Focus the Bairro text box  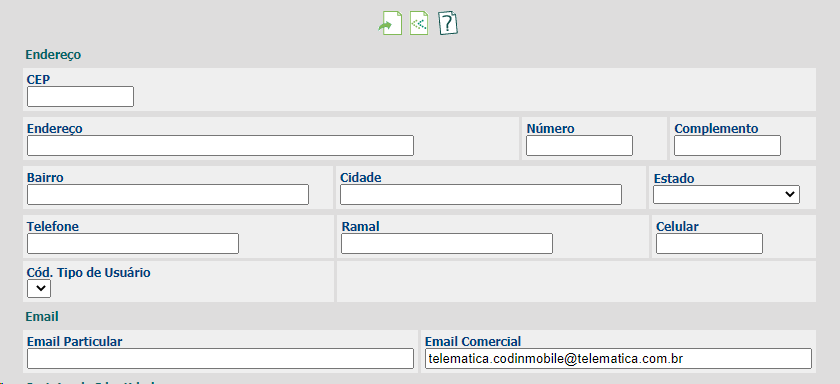coord(168,194)
